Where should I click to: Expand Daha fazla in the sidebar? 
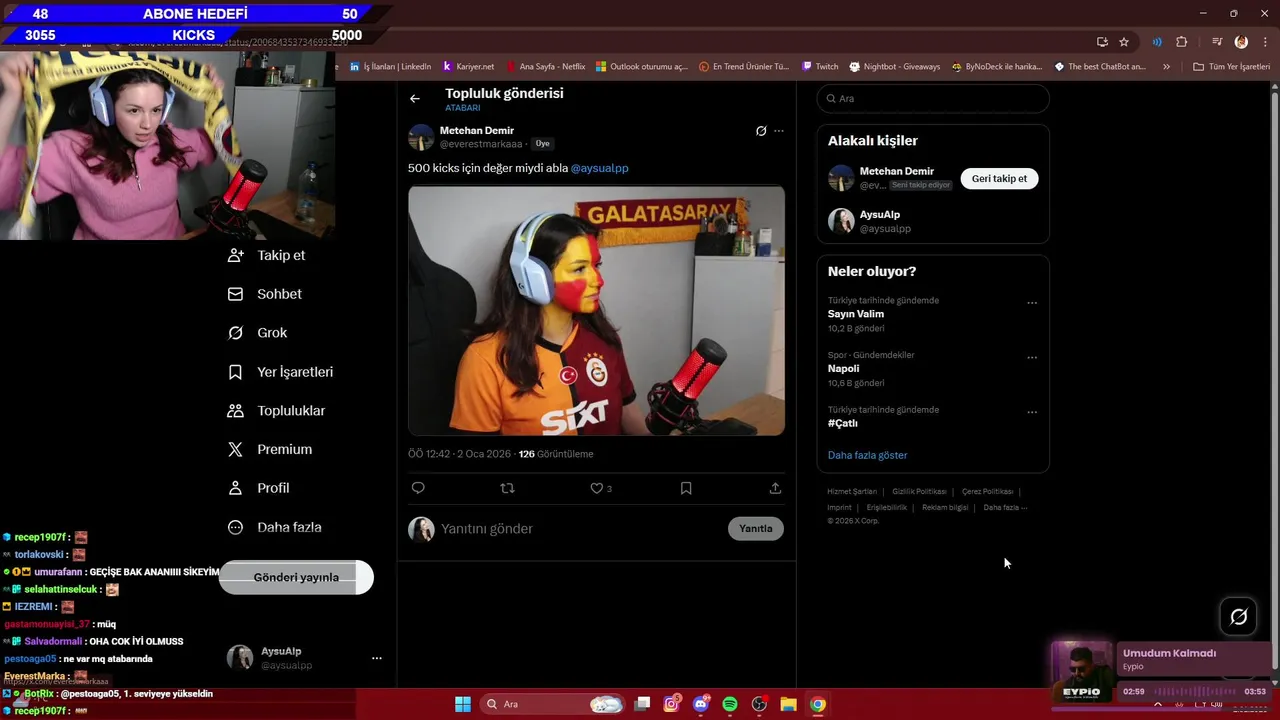click(x=275, y=527)
